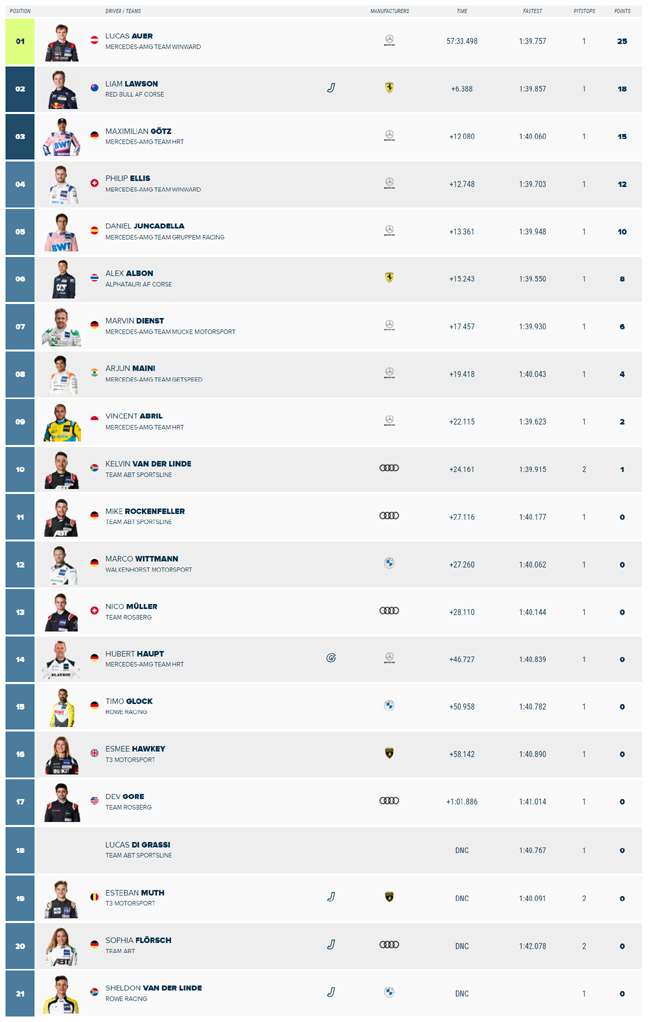650x1022 pixels.
Task: Click the yellow-green 01 position box
Action: tap(20, 41)
